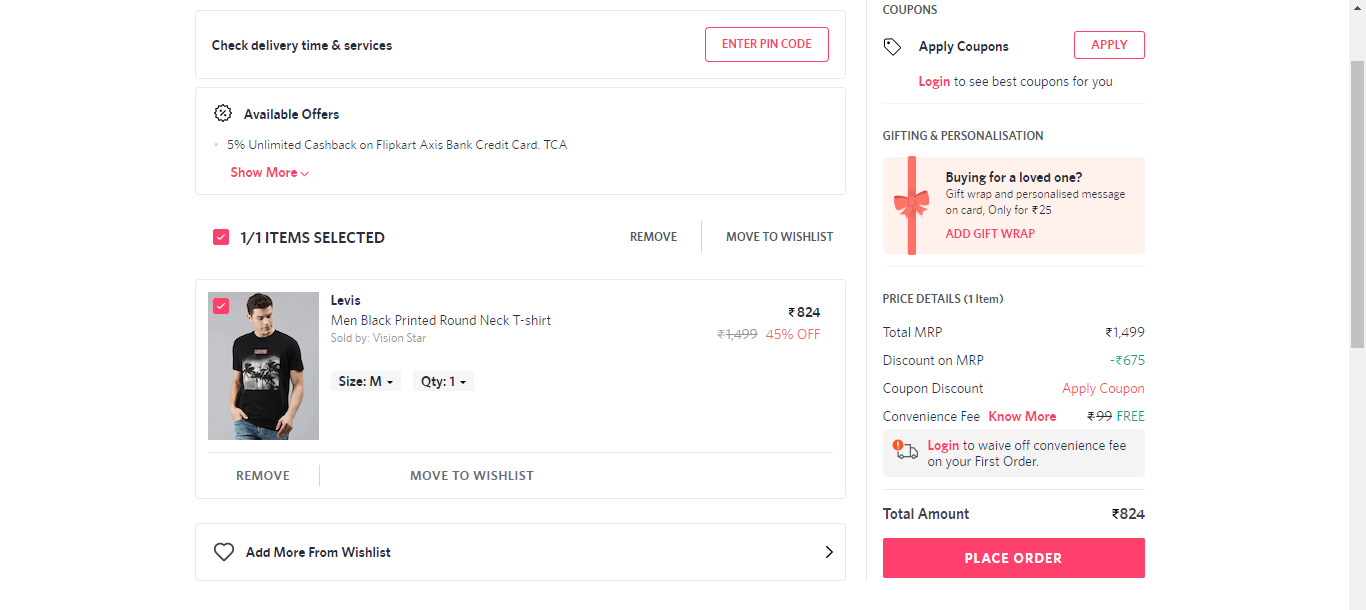Viewport: 1366px width, 610px height.
Task: Click Move to Wishlist below the product
Action: (x=472, y=475)
